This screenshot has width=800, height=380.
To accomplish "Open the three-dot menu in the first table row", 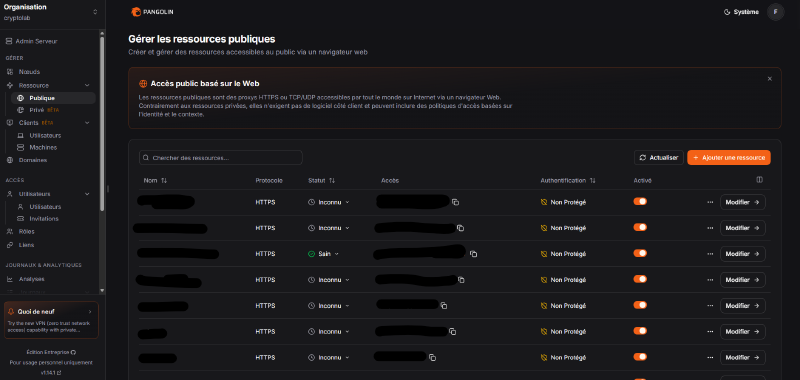I will 710,202.
